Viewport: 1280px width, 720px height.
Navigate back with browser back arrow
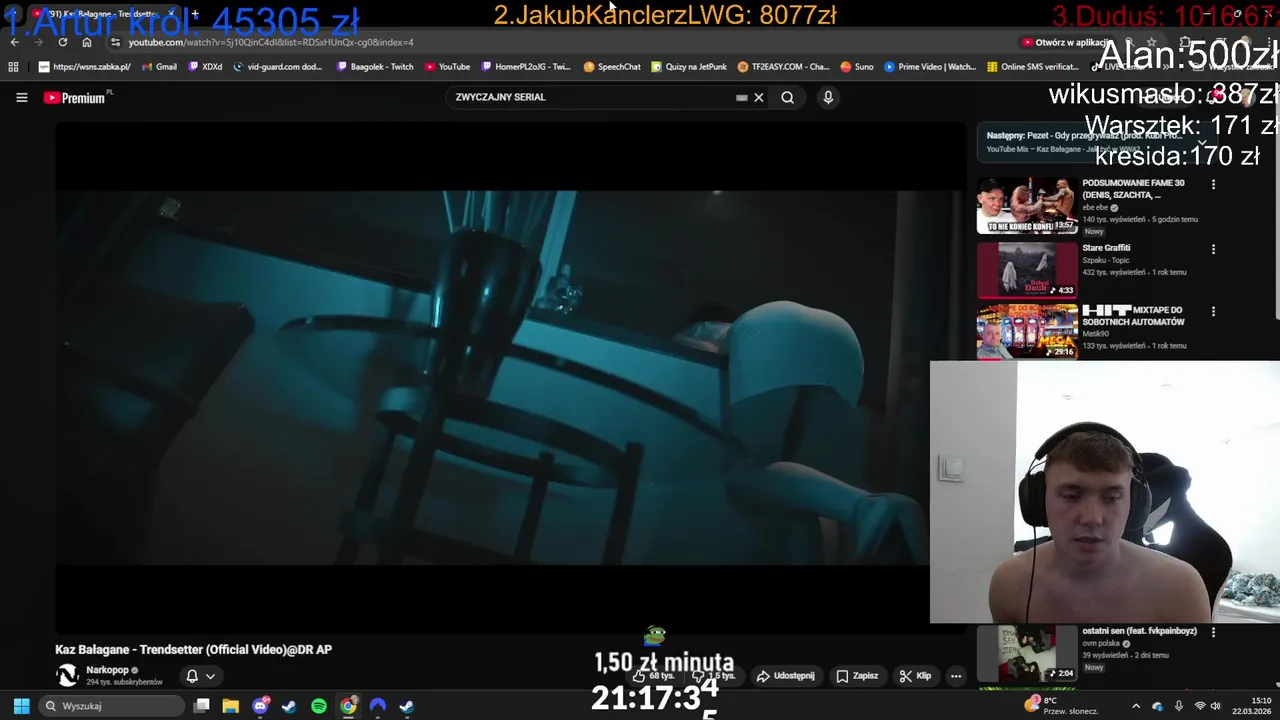coord(15,42)
